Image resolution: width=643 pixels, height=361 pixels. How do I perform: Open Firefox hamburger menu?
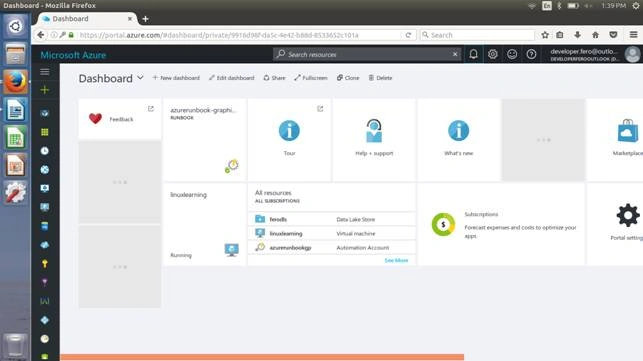click(x=634, y=35)
